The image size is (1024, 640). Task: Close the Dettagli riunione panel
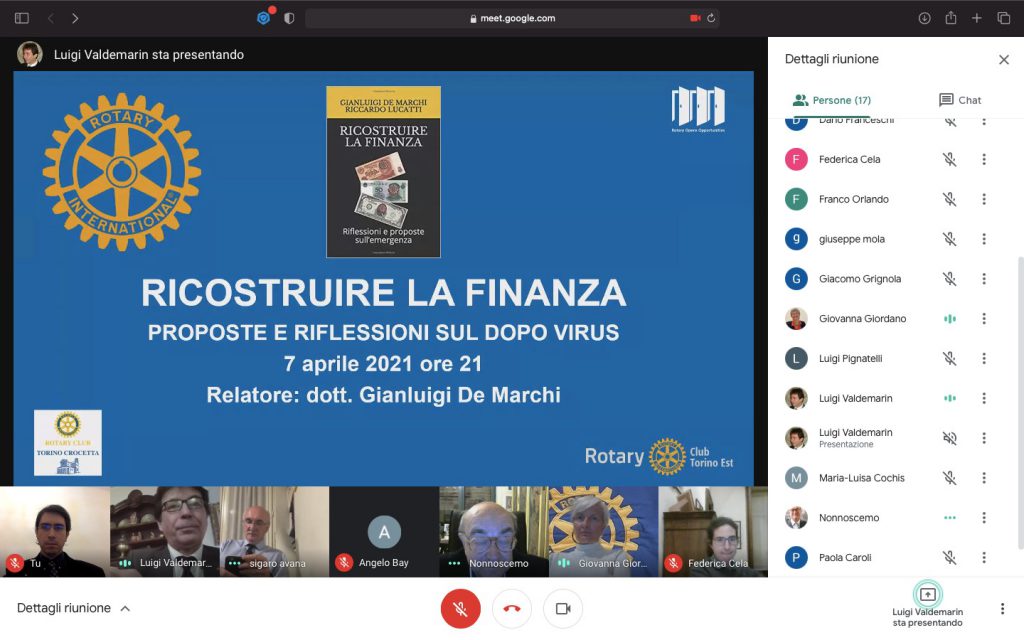[x=1004, y=60]
